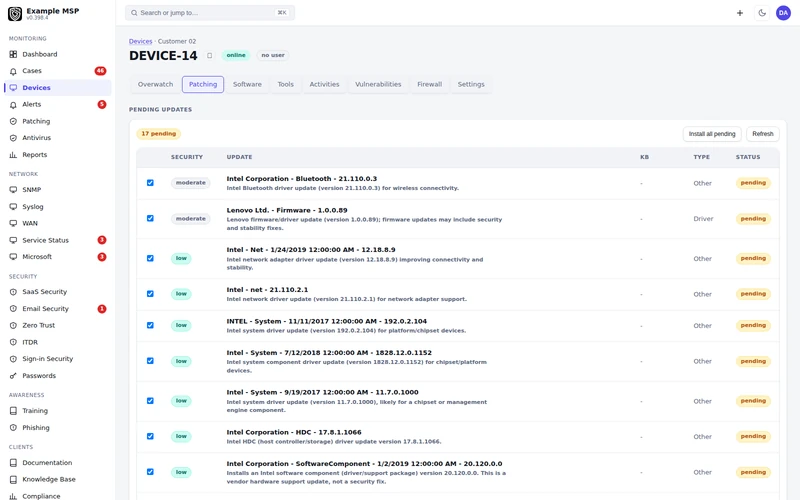
Task: Click the plus icon in top bar
Action: pyautogui.click(x=740, y=13)
